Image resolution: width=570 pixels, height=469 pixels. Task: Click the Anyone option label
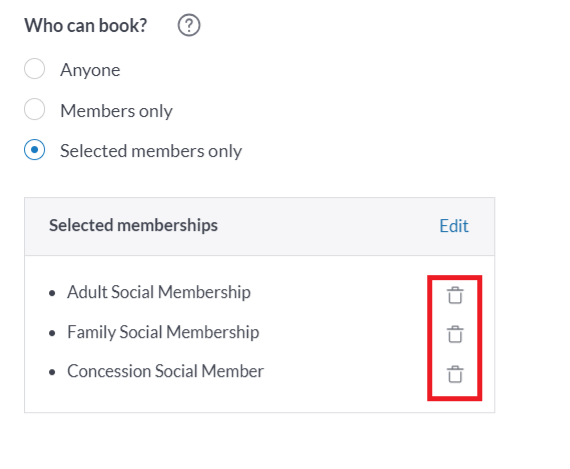(x=90, y=70)
